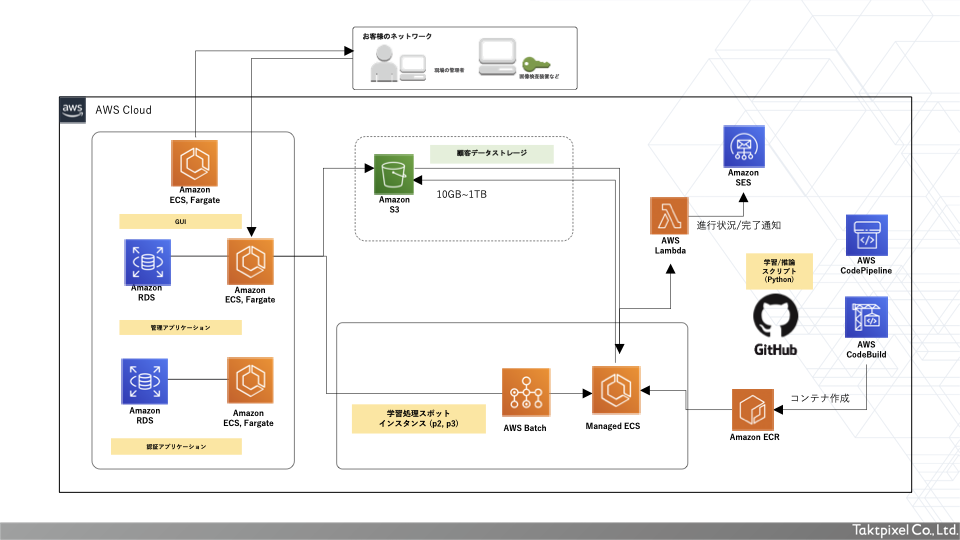
Task: Click the small computer beside the user
Action: [x=413, y=68]
